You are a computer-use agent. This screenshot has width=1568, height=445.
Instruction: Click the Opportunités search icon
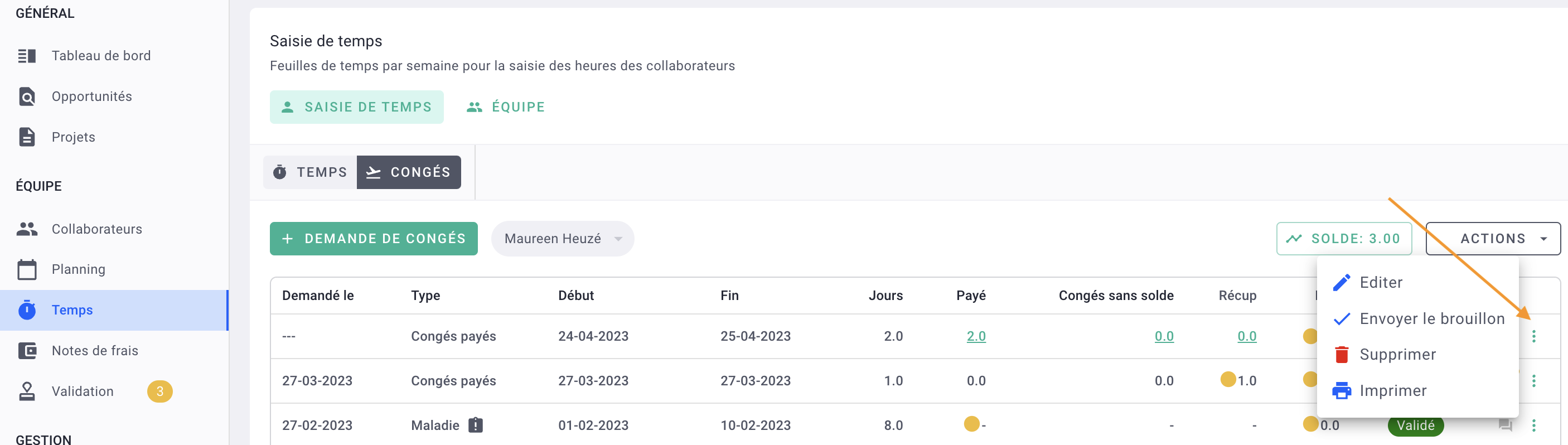pos(27,97)
